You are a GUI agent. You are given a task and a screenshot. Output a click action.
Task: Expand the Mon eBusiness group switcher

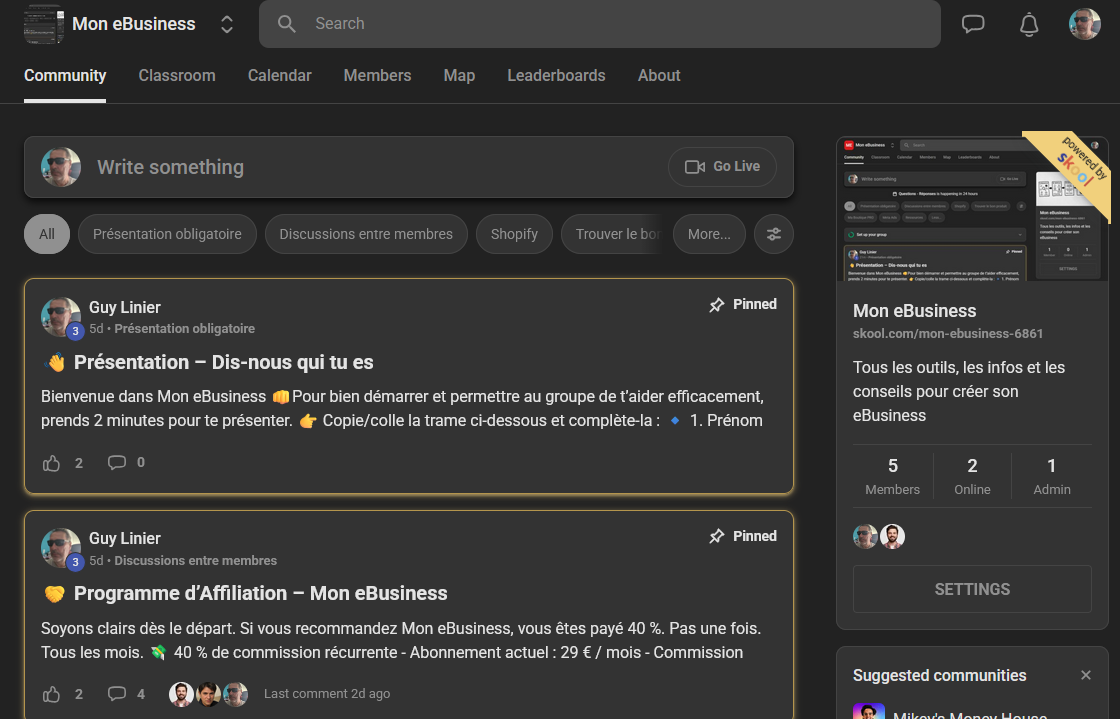point(227,24)
